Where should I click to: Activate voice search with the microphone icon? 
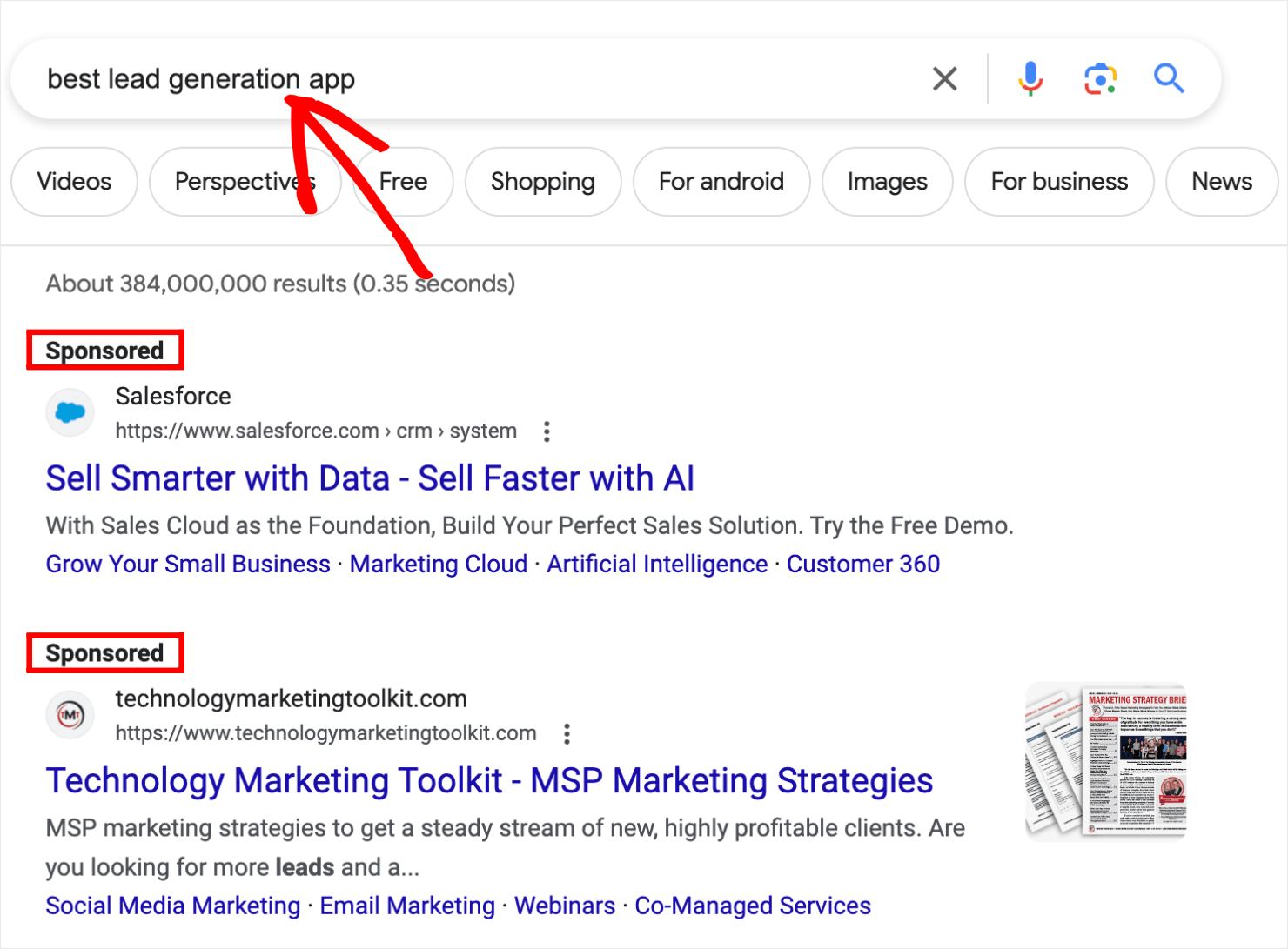(x=1030, y=78)
